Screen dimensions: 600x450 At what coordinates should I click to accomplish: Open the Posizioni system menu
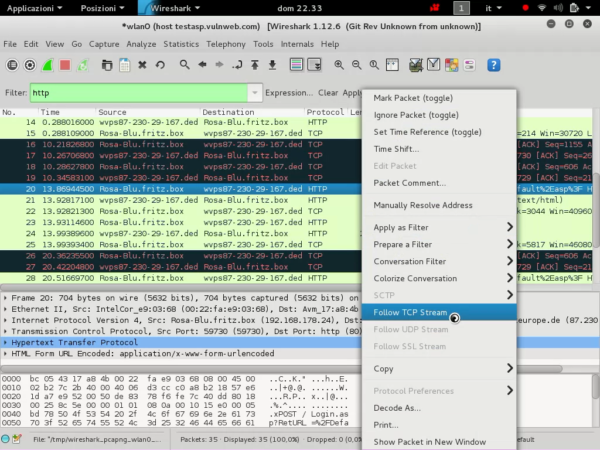[x=102, y=8]
